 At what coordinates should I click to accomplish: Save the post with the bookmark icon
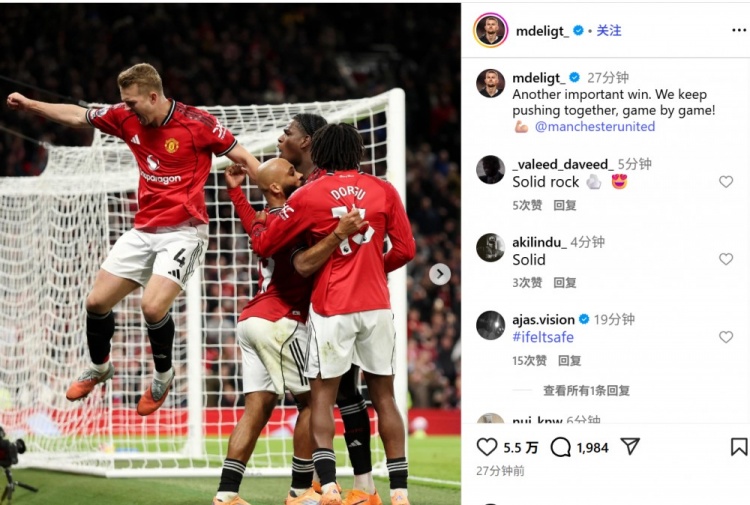[x=739, y=447]
